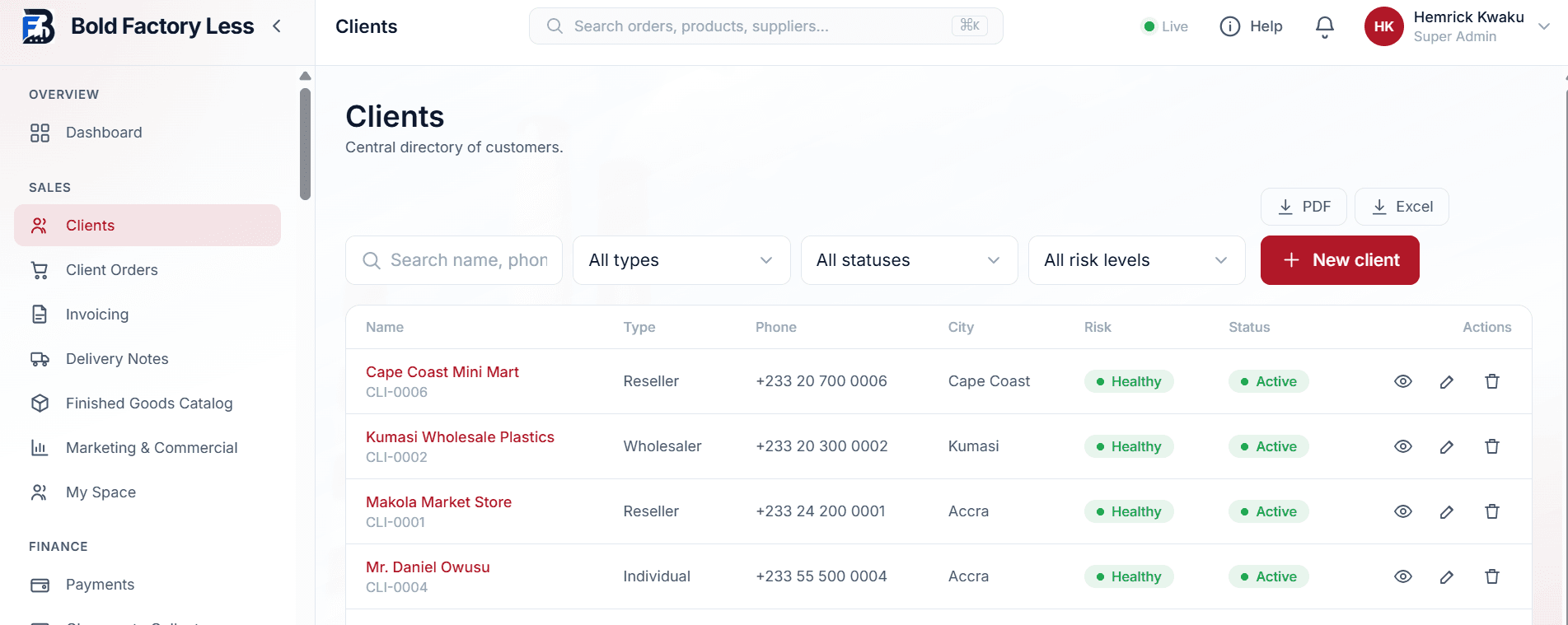Delete Cape Coast Mini Mart with trash icon
This screenshot has height=625, width=1568.
pos(1492,381)
